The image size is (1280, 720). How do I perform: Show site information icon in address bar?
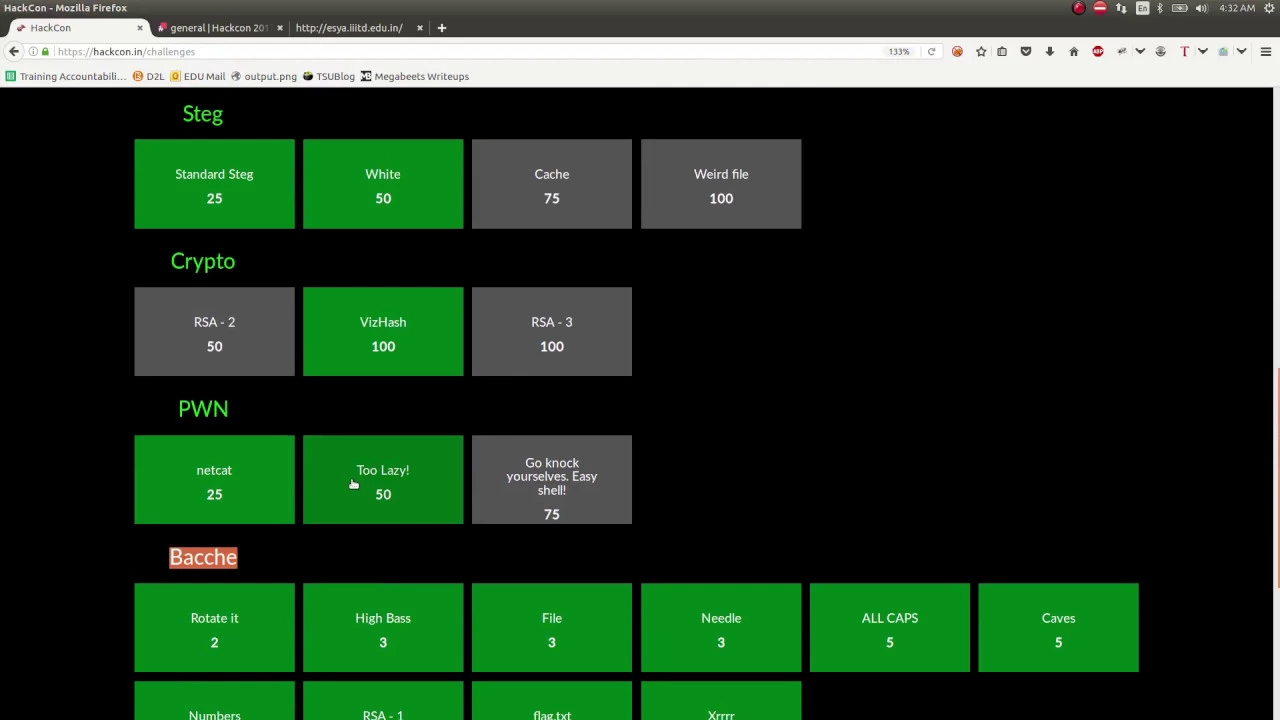click(33, 52)
